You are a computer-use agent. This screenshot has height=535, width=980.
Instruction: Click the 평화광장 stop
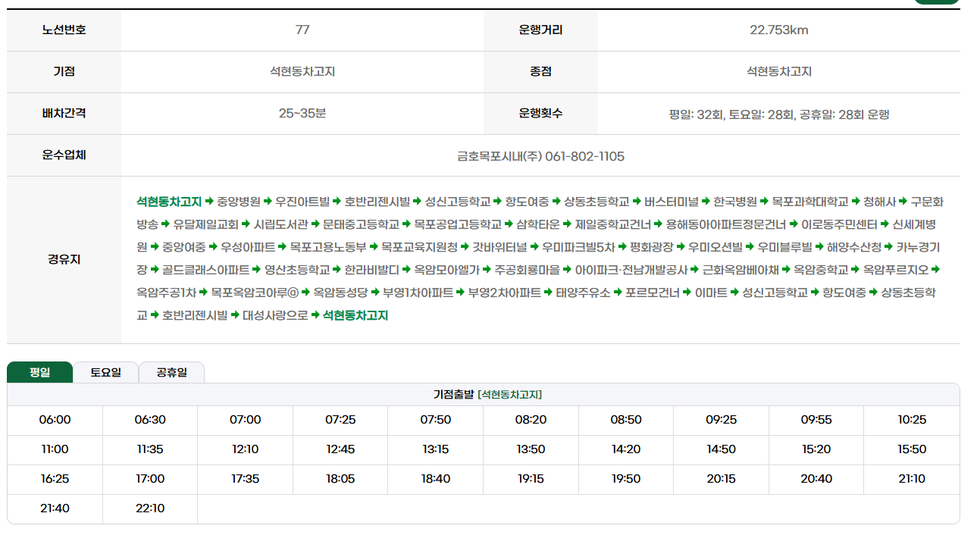coord(651,248)
